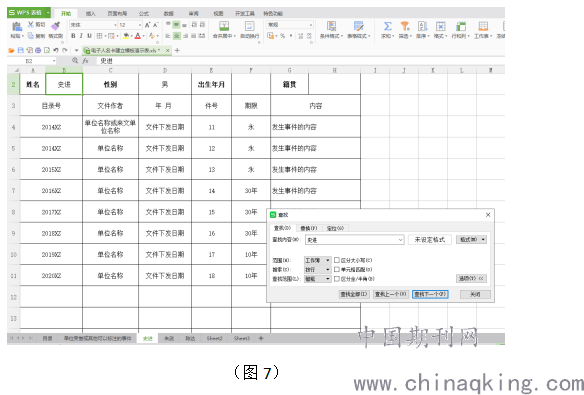The height and width of the screenshot is (395, 584).
Task: Tick the 单元格匹配 match cell checkbox
Action: (x=337, y=269)
